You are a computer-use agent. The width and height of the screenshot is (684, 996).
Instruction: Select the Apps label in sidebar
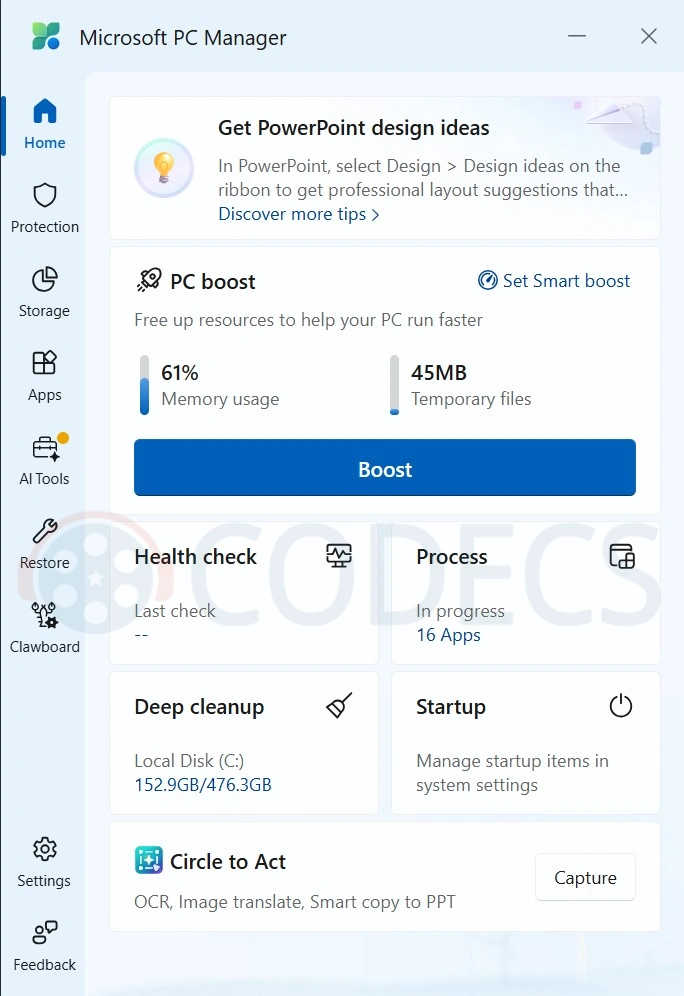44,394
